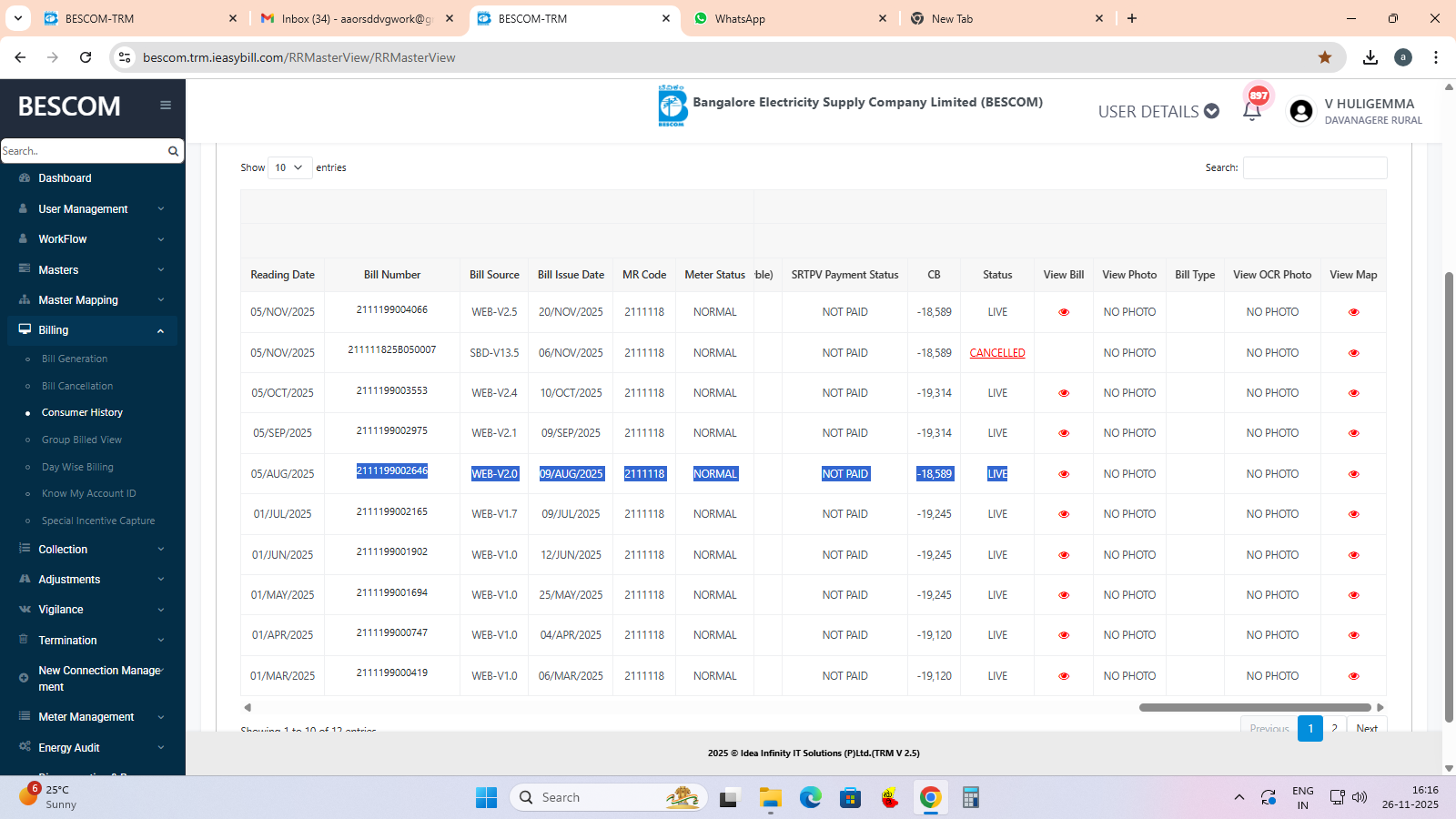1456x819 pixels.
Task: Click the CANCELLED status link
Action: (x=997, y=353)
